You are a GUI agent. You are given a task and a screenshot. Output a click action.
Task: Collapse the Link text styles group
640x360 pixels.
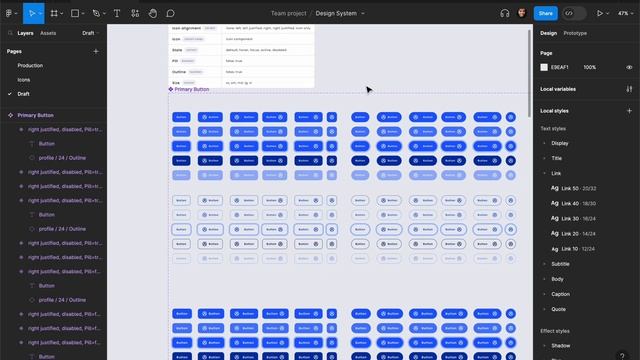tap(544, 173)
